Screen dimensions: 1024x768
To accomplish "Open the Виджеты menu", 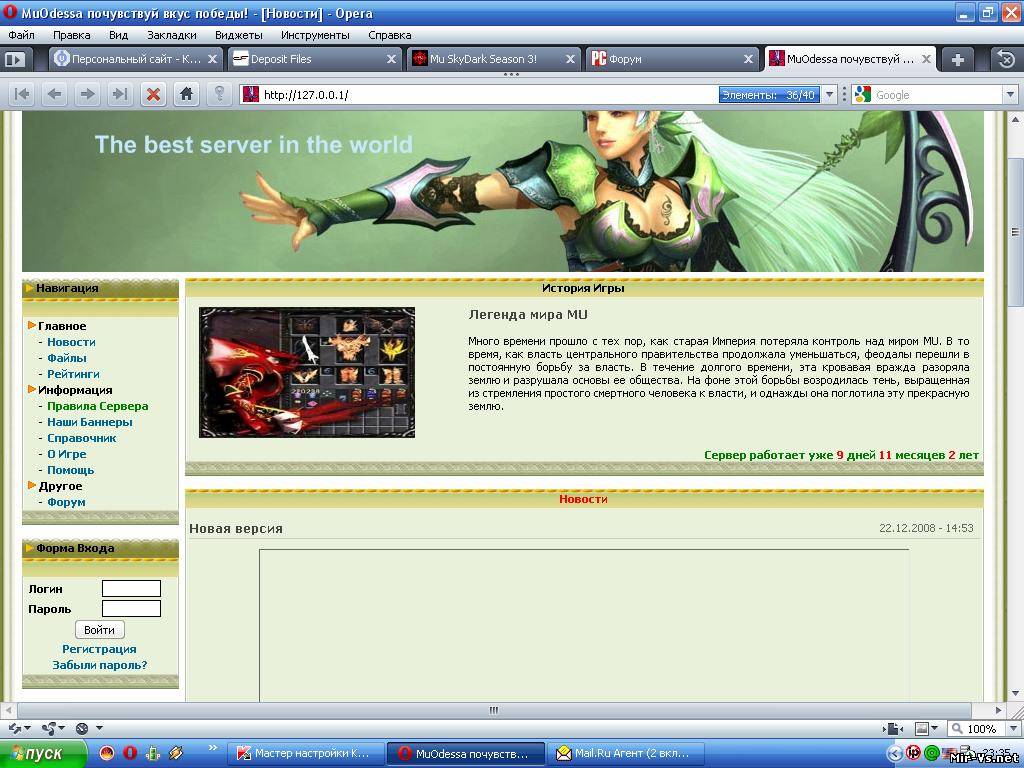I will click(239, 35).
